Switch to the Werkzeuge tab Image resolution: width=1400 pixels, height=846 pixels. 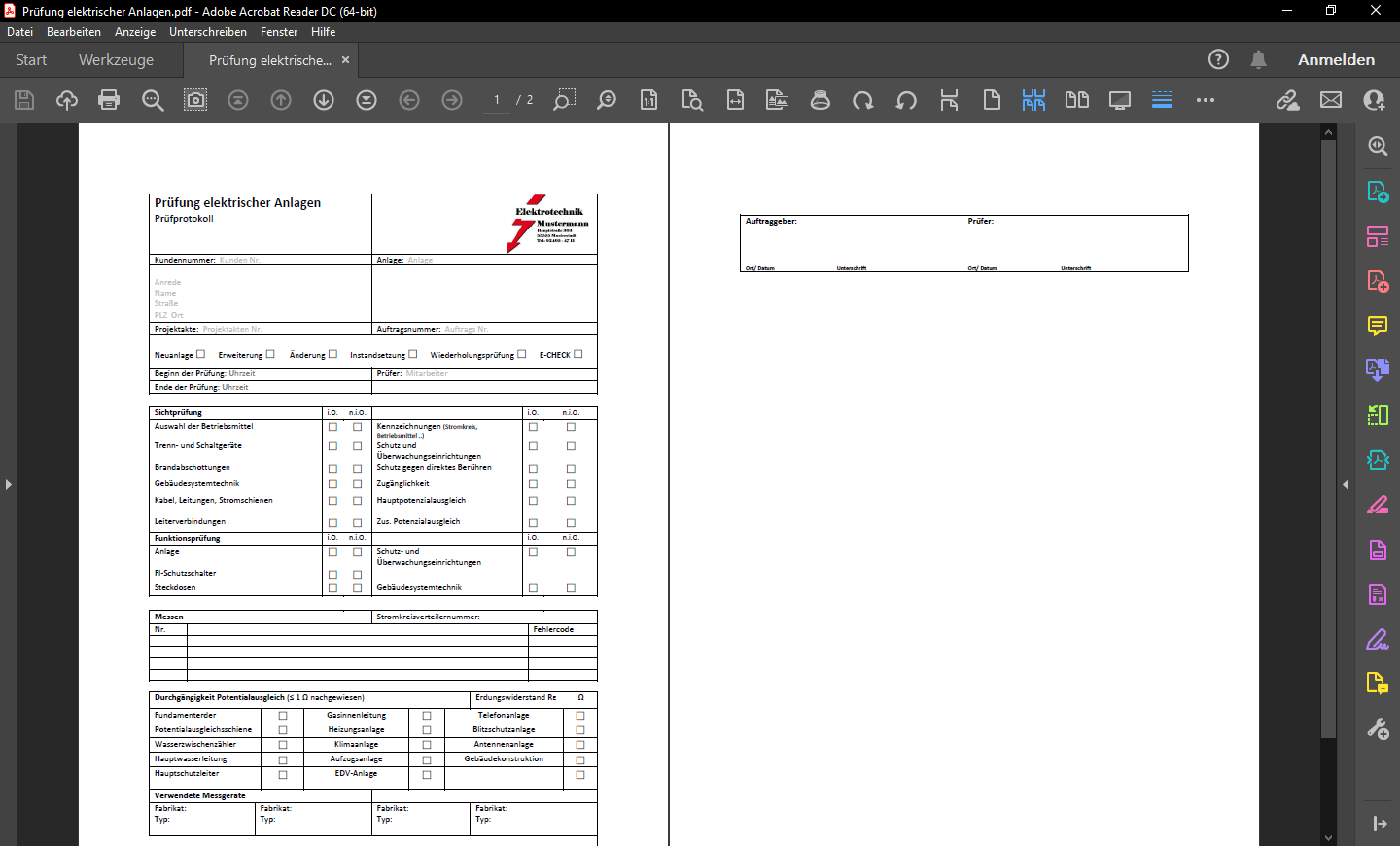click(x=116, y=60)
